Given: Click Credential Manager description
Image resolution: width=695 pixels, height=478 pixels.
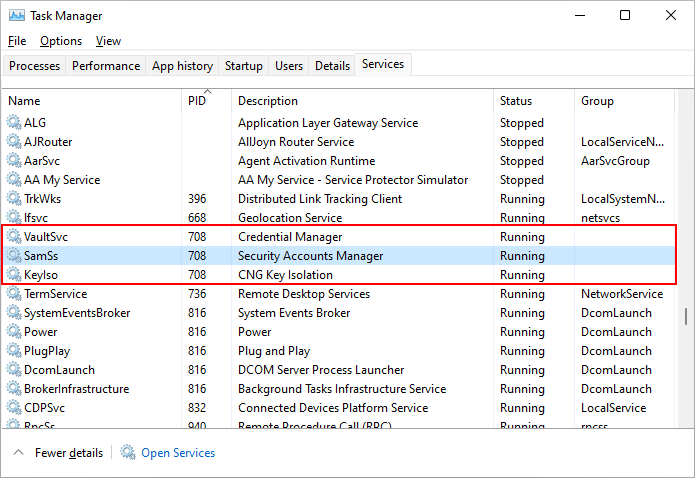Looking at the screenshot, I should (290, 237).
